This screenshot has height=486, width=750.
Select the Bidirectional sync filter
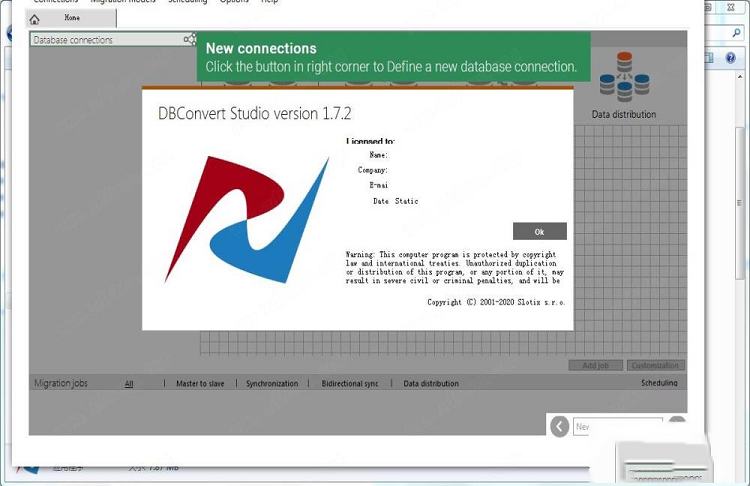pyautogui.click(x=350, y=384)
